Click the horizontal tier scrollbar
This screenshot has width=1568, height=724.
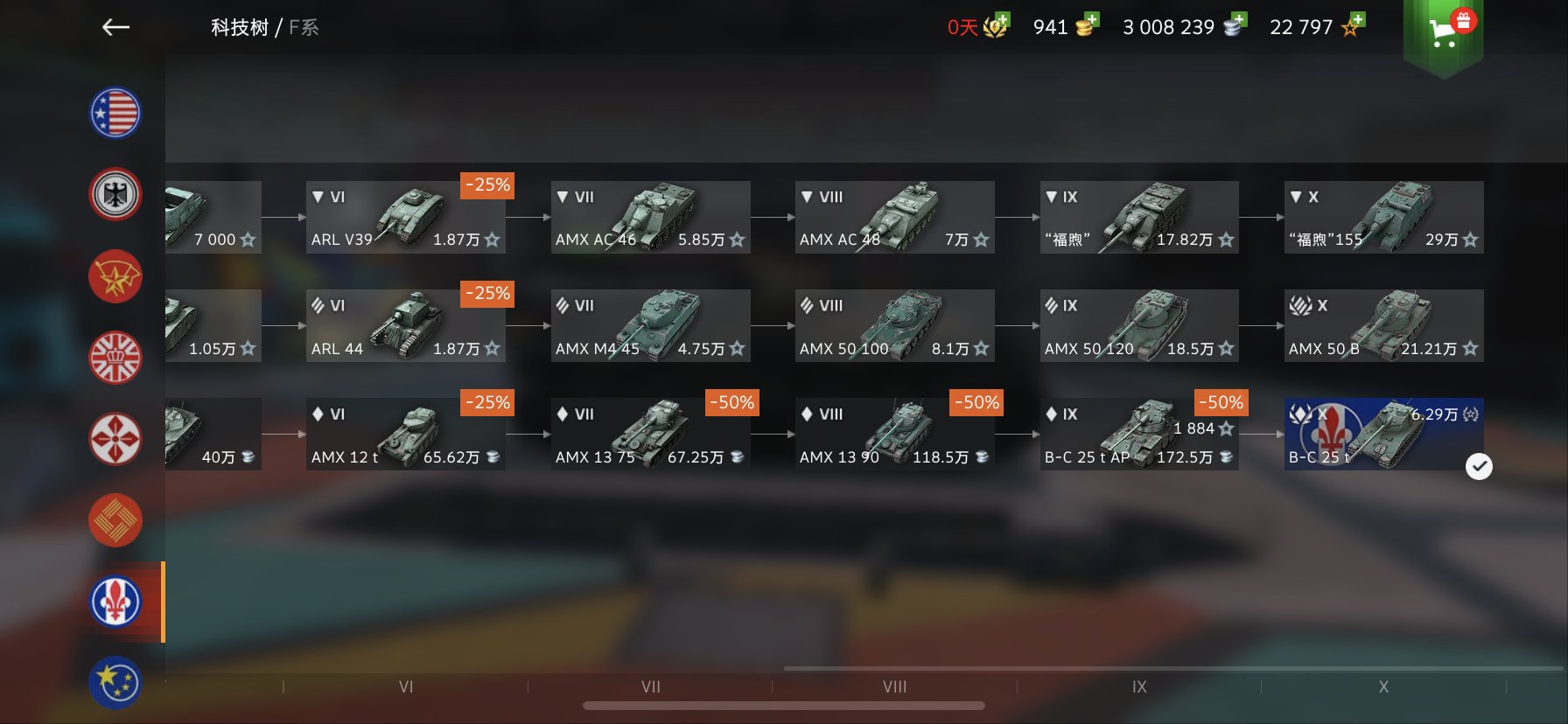(784, 706)
